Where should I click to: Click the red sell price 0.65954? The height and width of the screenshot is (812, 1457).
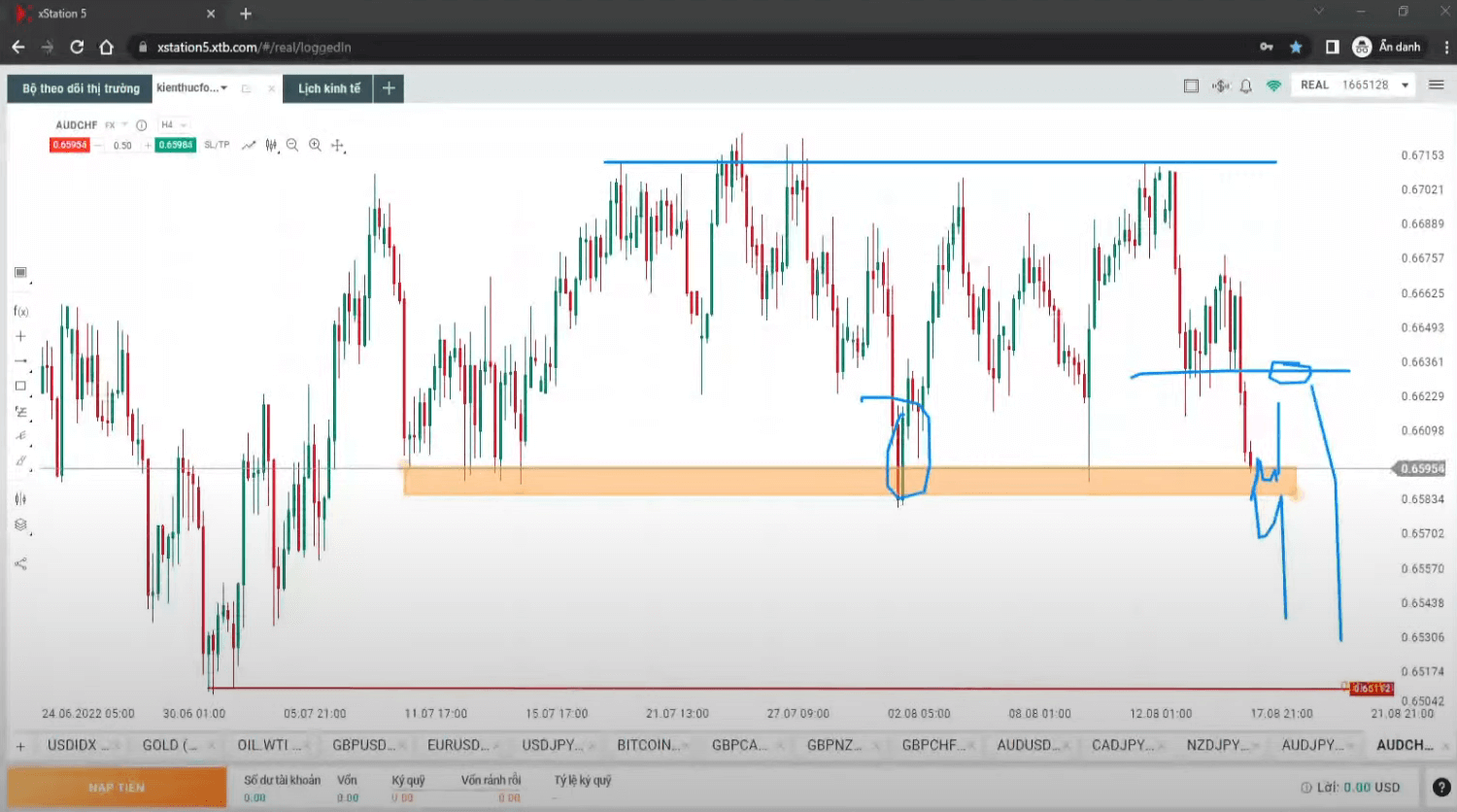(70, 145)
